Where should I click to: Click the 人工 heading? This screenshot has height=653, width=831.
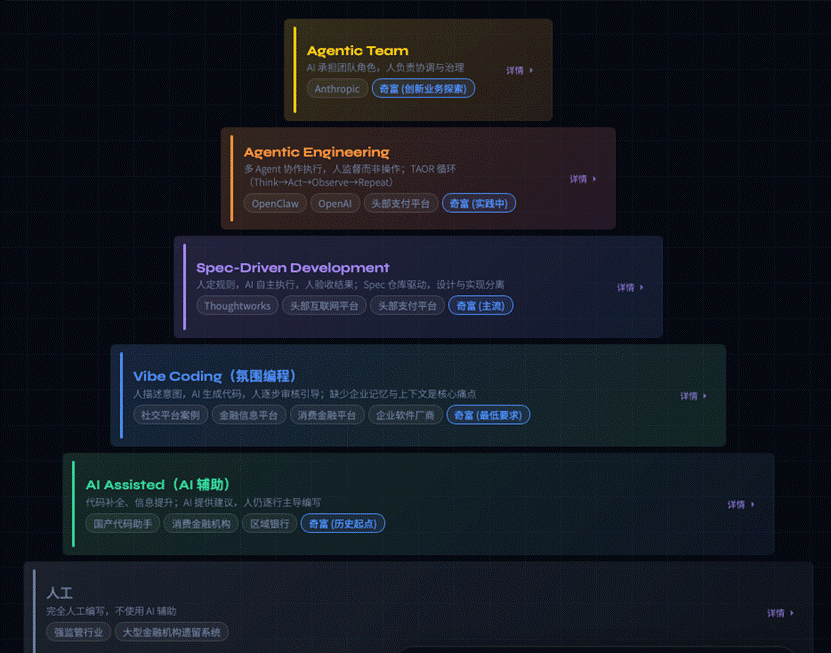click(x=59, y=593)
